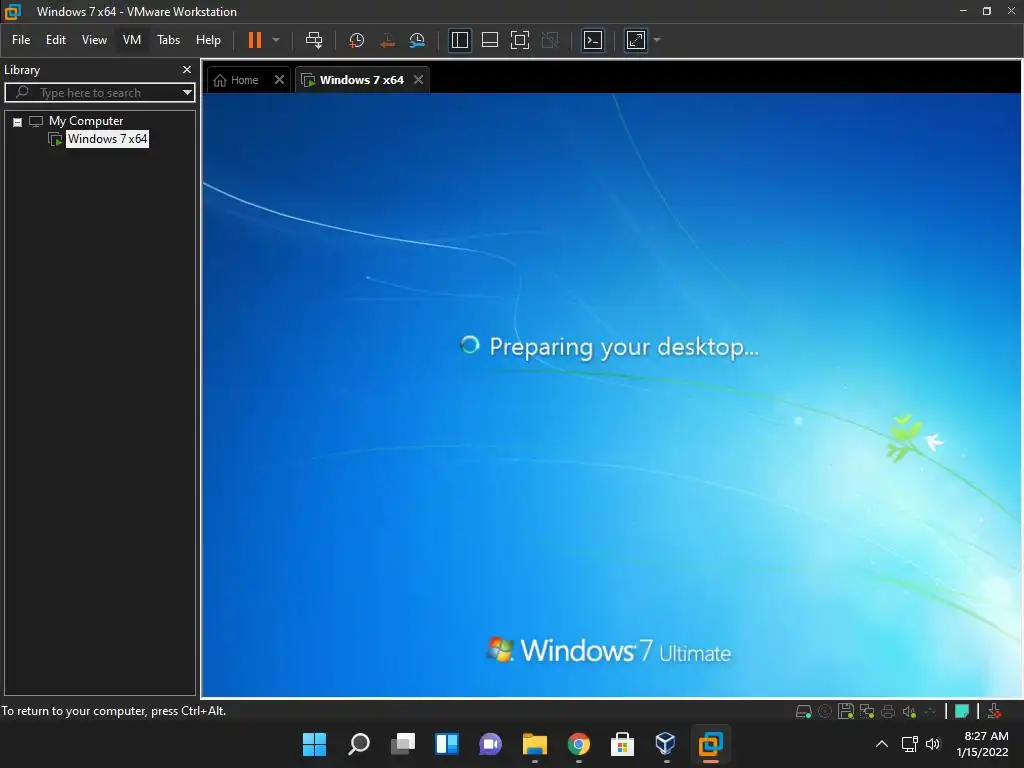Open the network tray icon
Image resolution: width=1024 pixels, height=768 pixels.
(x=910, y=744)
